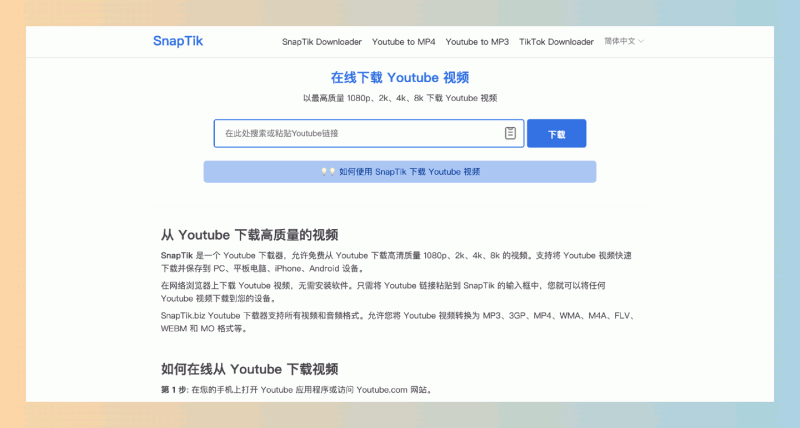Image resolution: width=800 pixels, height=428 pixels.
Task: Open the 如何使用 SnapTik 下载 Youtube 视频 banner
Action: (399, 172)
